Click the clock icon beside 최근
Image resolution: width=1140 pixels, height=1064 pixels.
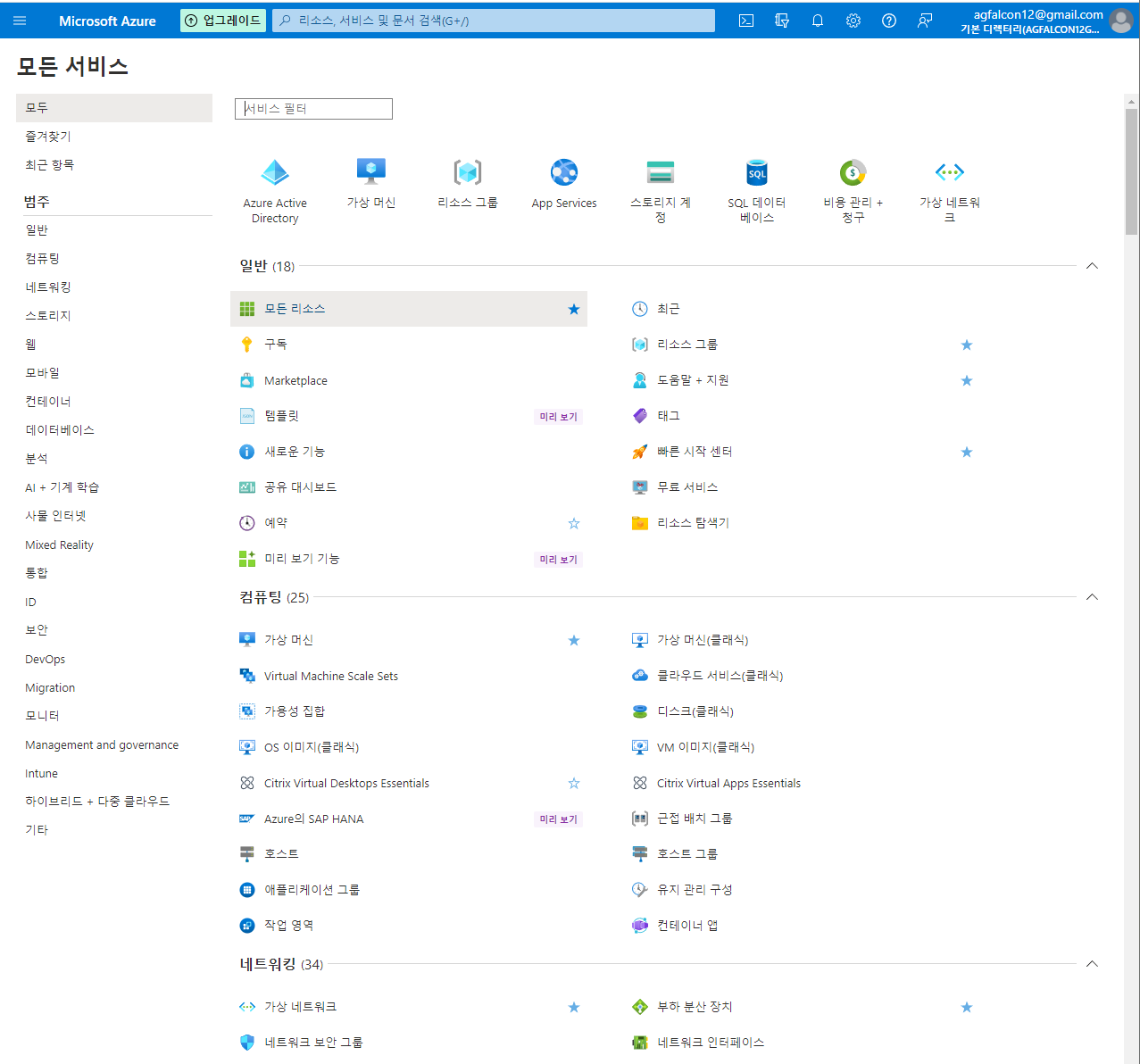tap(640, 309)
